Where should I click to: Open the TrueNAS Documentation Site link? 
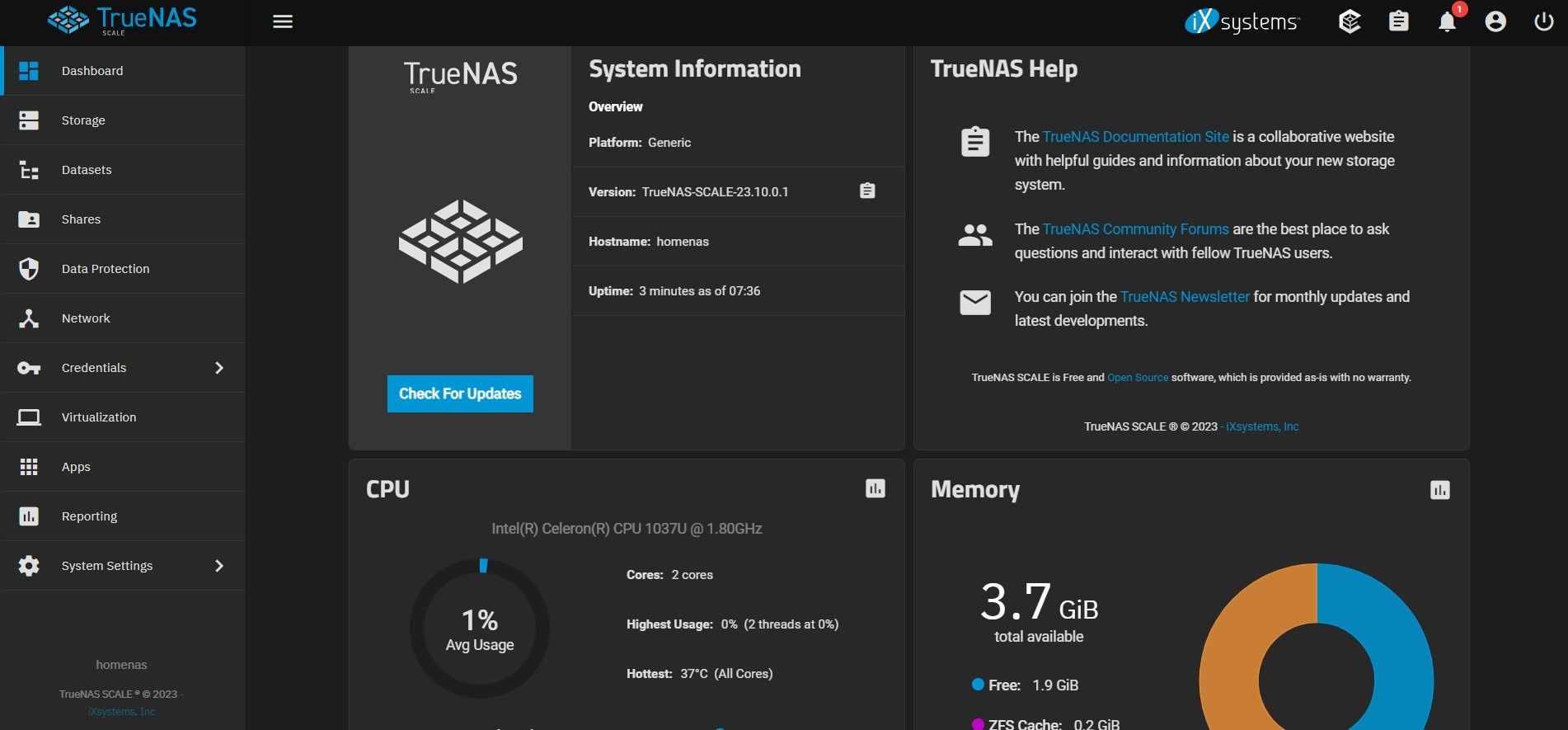[x=1135, y=137]
